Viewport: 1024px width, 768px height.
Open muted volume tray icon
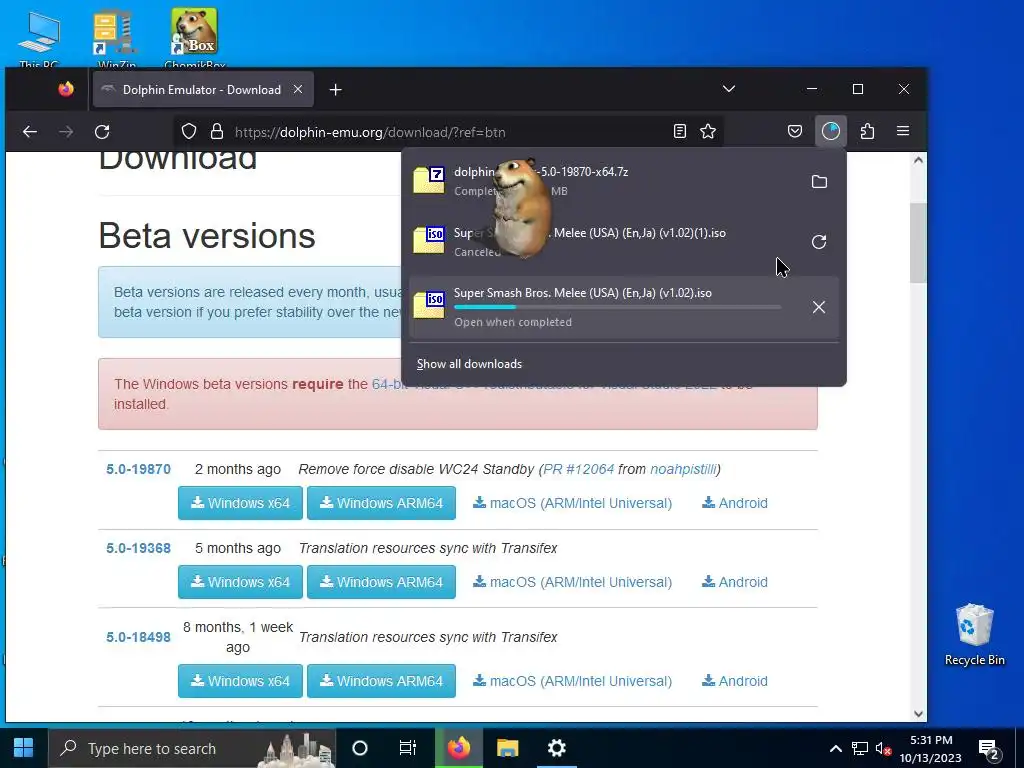point(883,749)
